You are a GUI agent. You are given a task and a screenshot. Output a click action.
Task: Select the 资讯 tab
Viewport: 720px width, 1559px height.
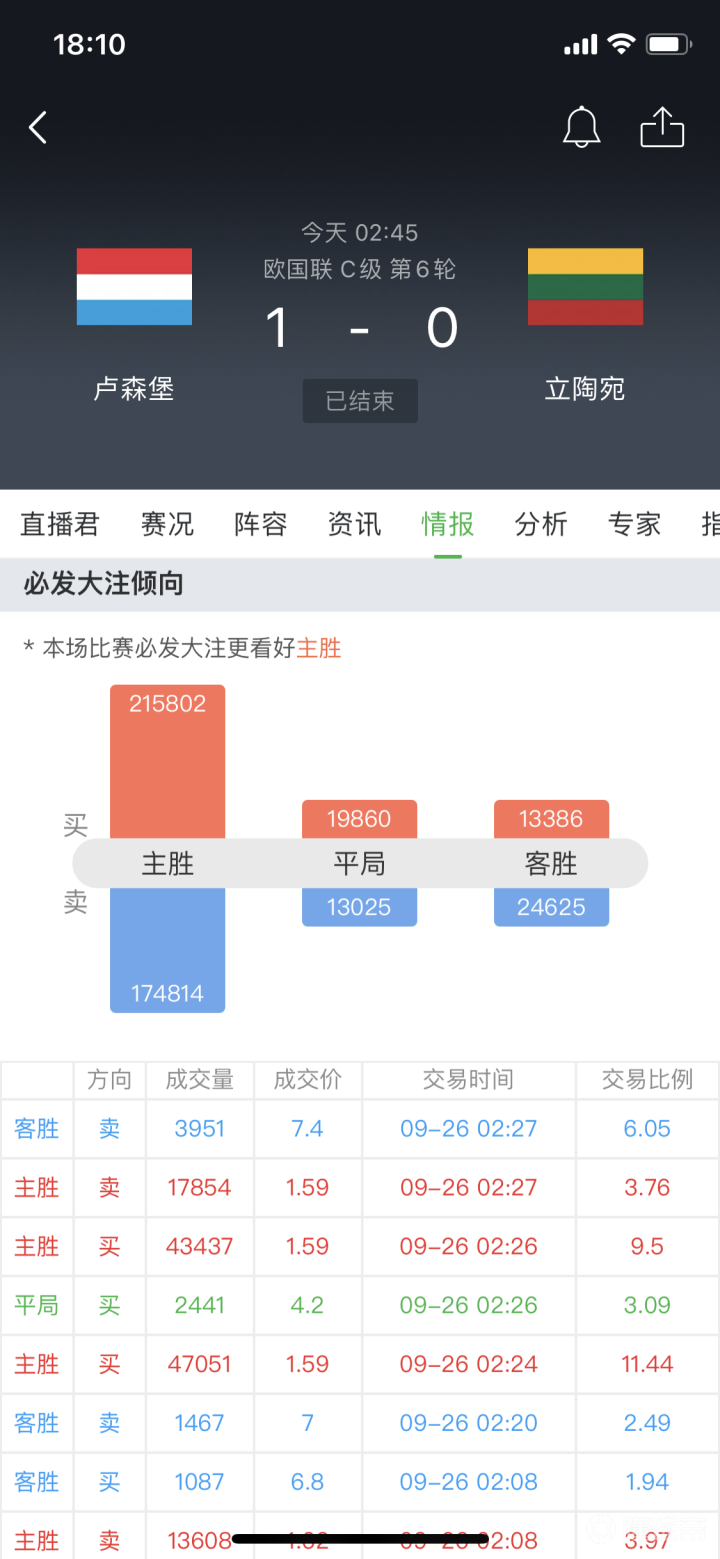coord(354,524)
